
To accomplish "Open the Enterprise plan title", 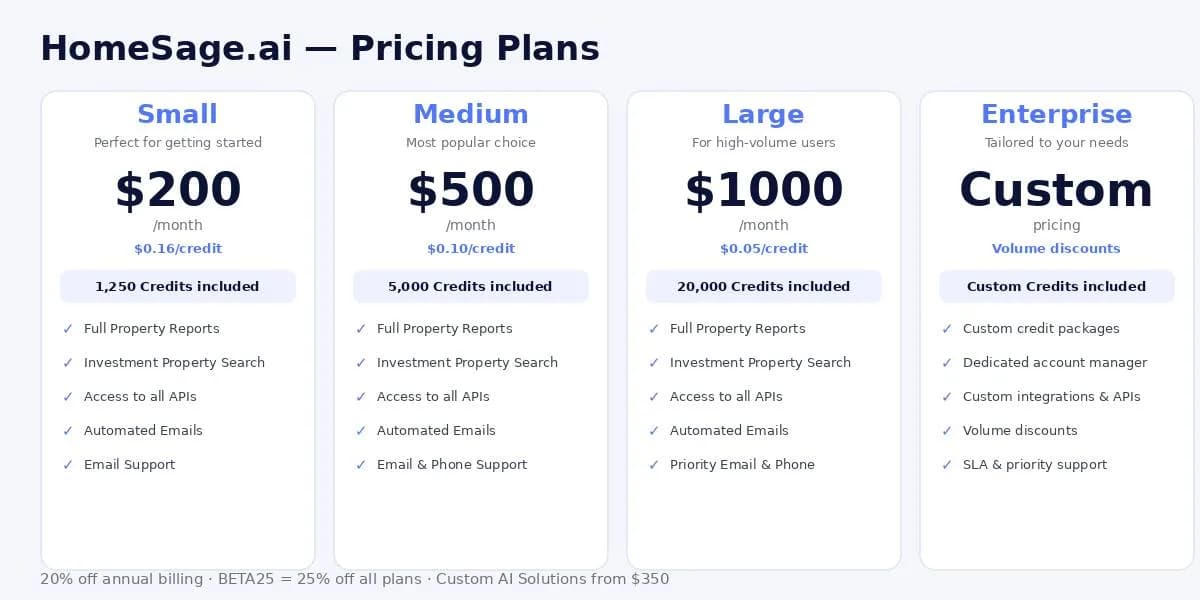I will pos(1057,114).
